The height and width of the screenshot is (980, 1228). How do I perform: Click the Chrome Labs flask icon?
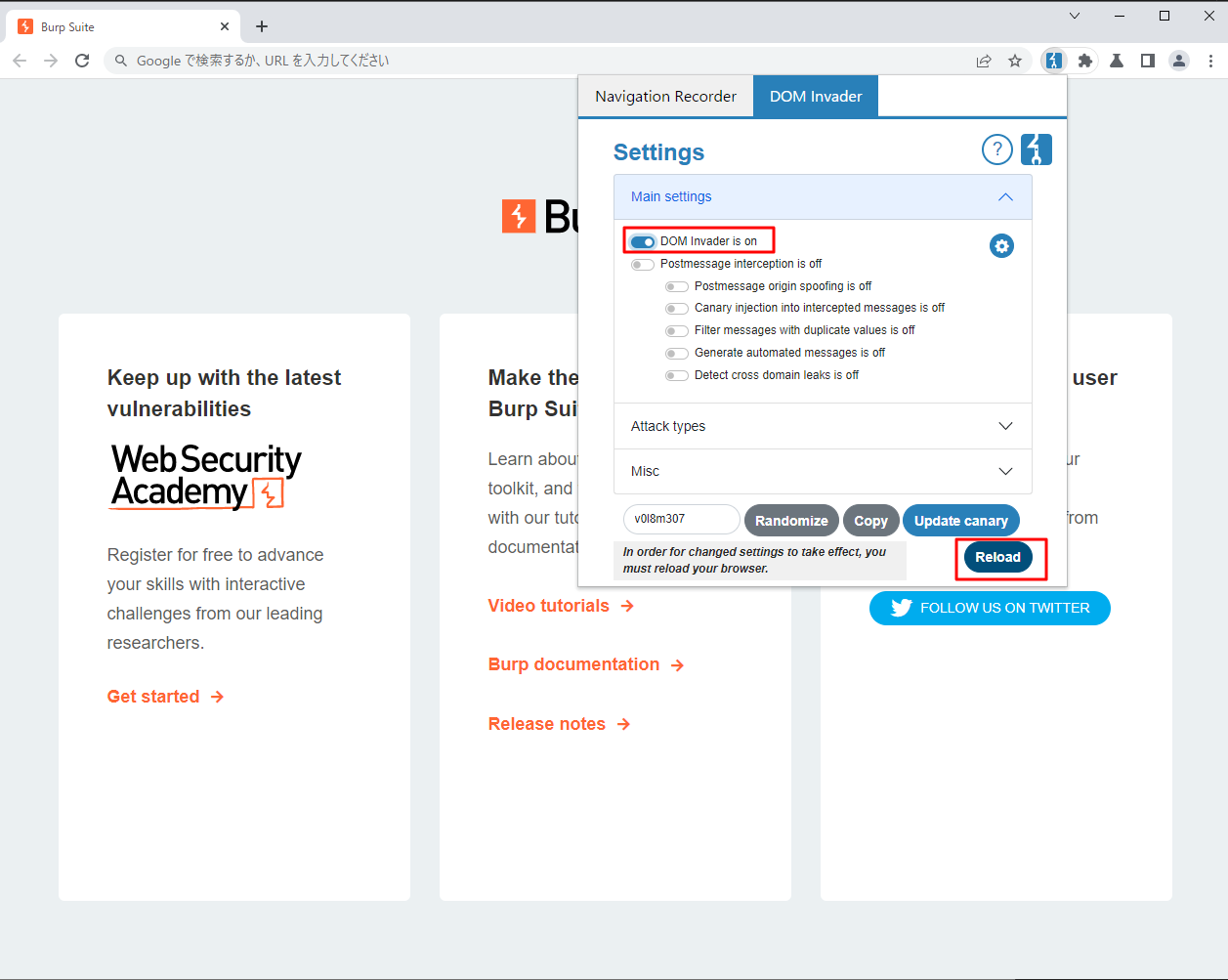tap(1117, 61)
